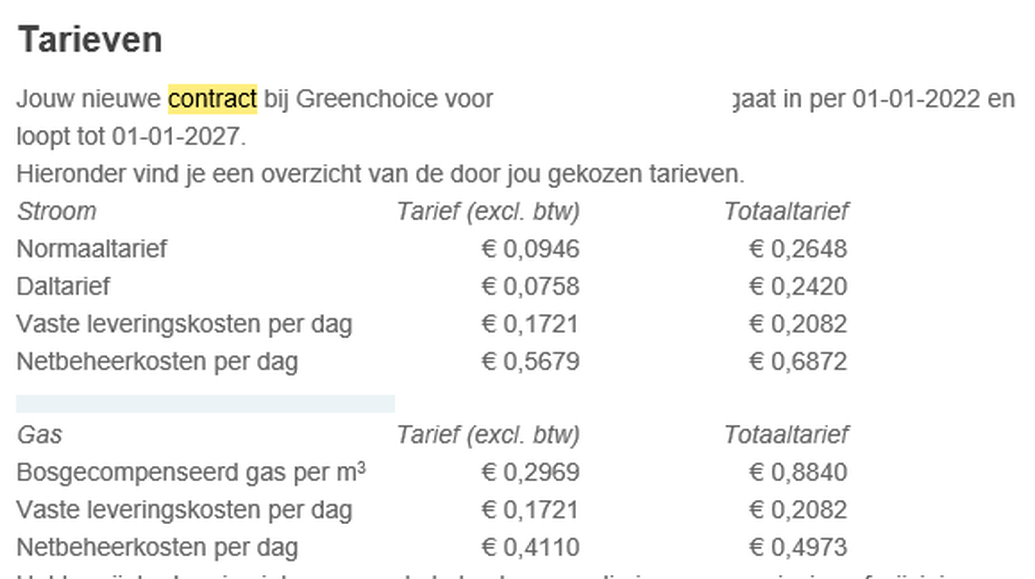Click gas Netbeheerkosten value € 0,4110
This screenshot has height=579, width=1035.
pos(530,547)
